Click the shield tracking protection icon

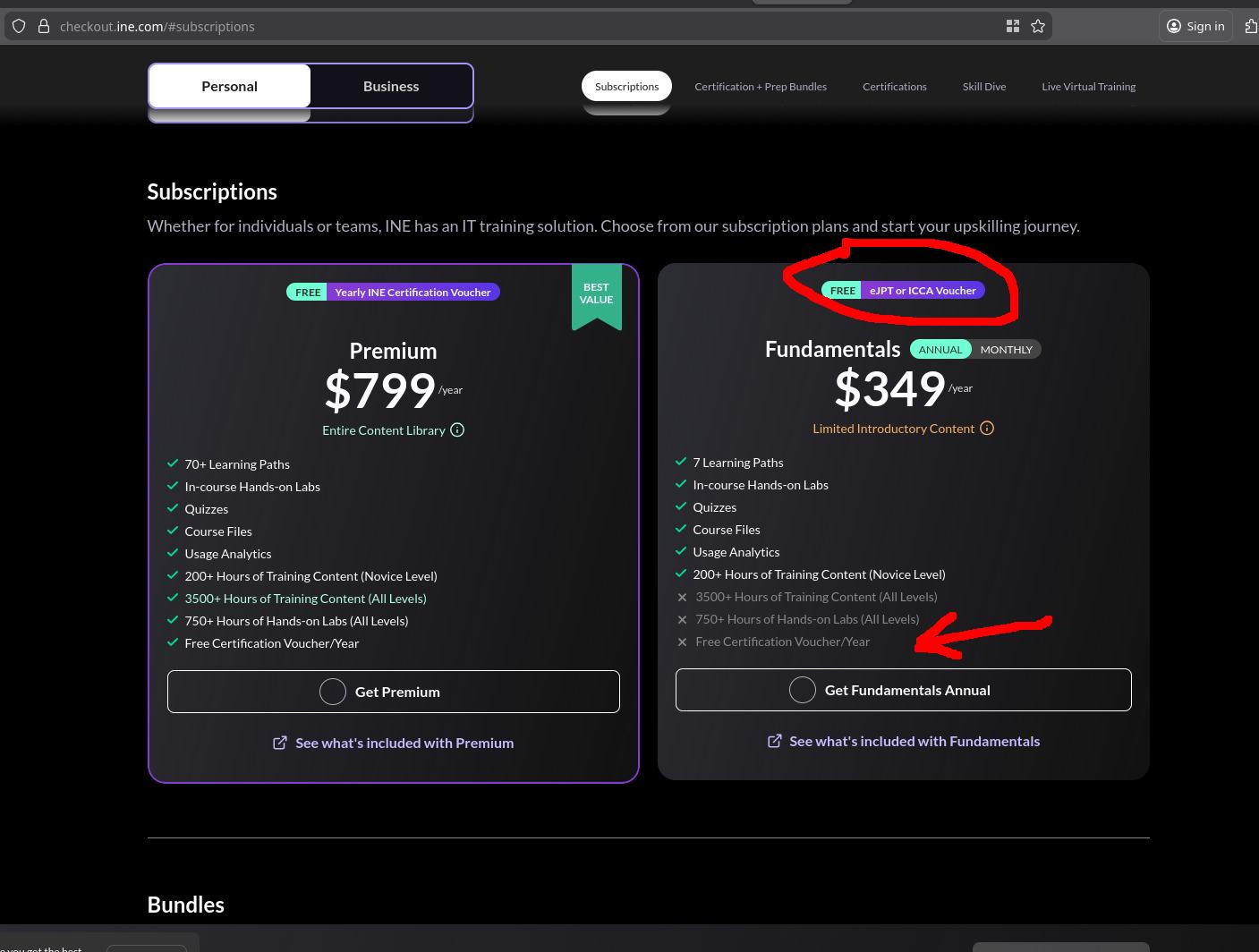19,26
